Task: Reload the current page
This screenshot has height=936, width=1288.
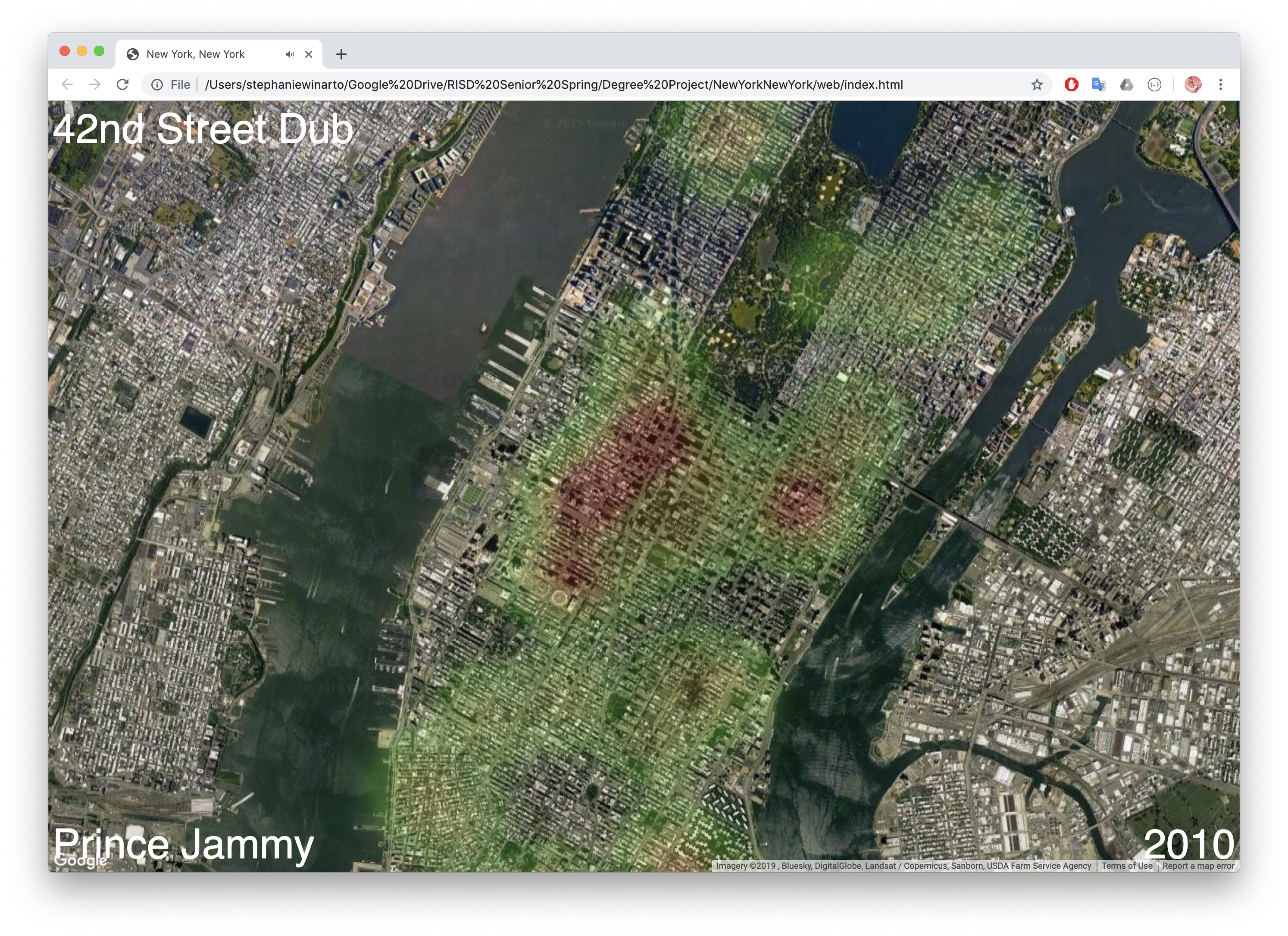Action: point(123,84)
